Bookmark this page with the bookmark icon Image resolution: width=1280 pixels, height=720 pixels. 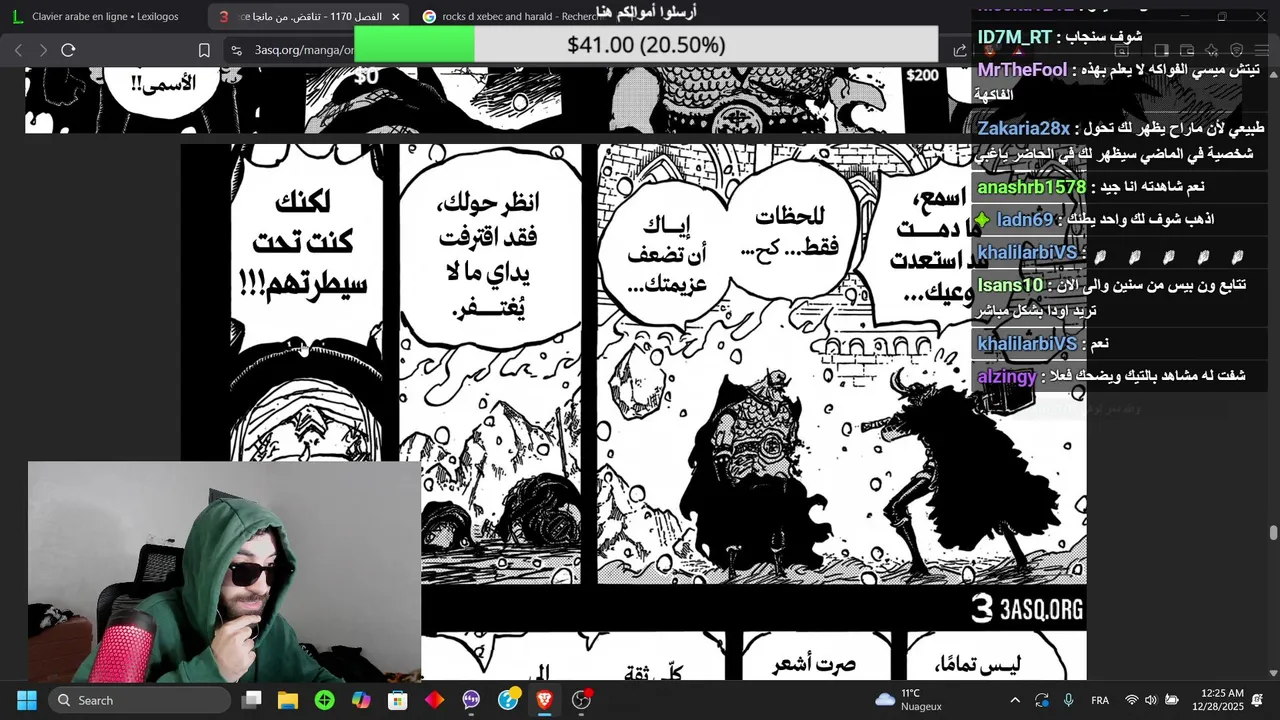[204, 50]
